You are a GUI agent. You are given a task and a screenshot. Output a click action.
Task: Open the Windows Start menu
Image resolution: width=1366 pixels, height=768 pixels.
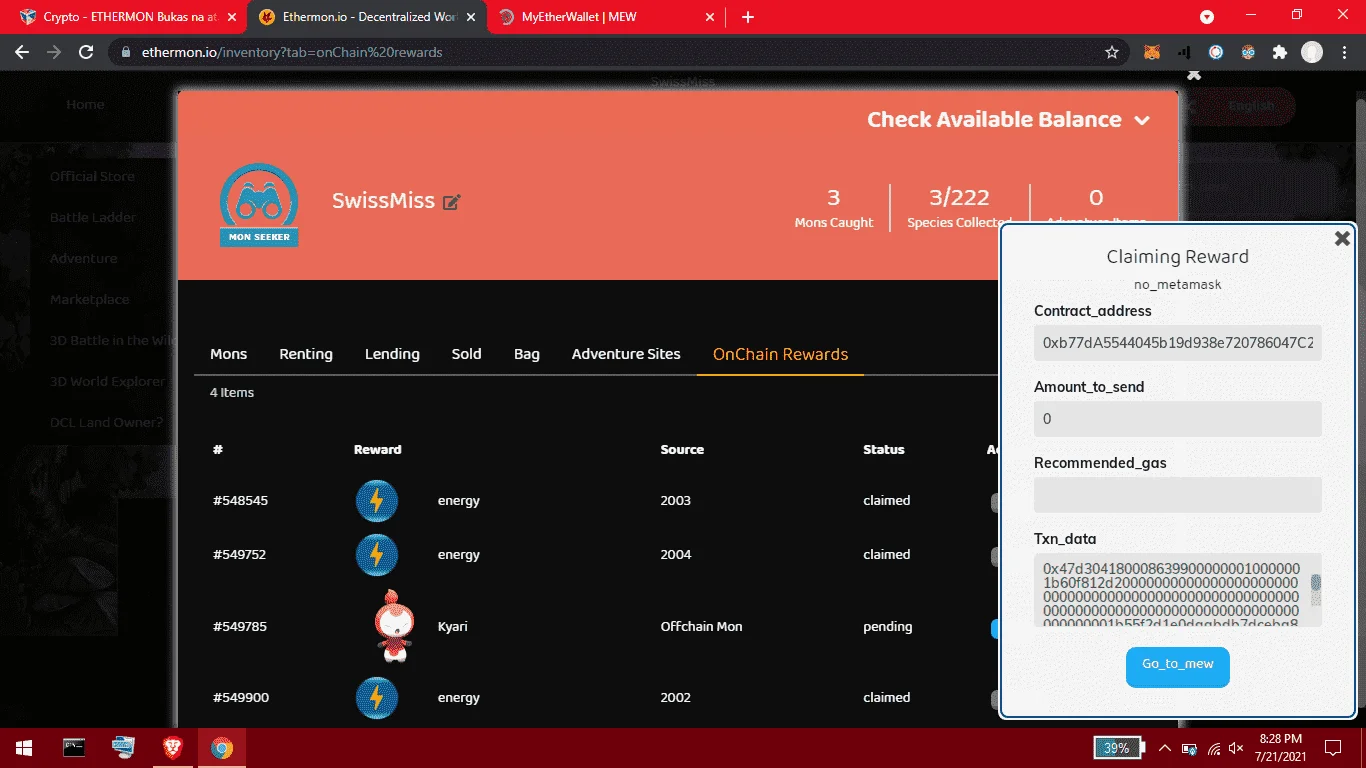pyautogui.click(x=23, y=748)
